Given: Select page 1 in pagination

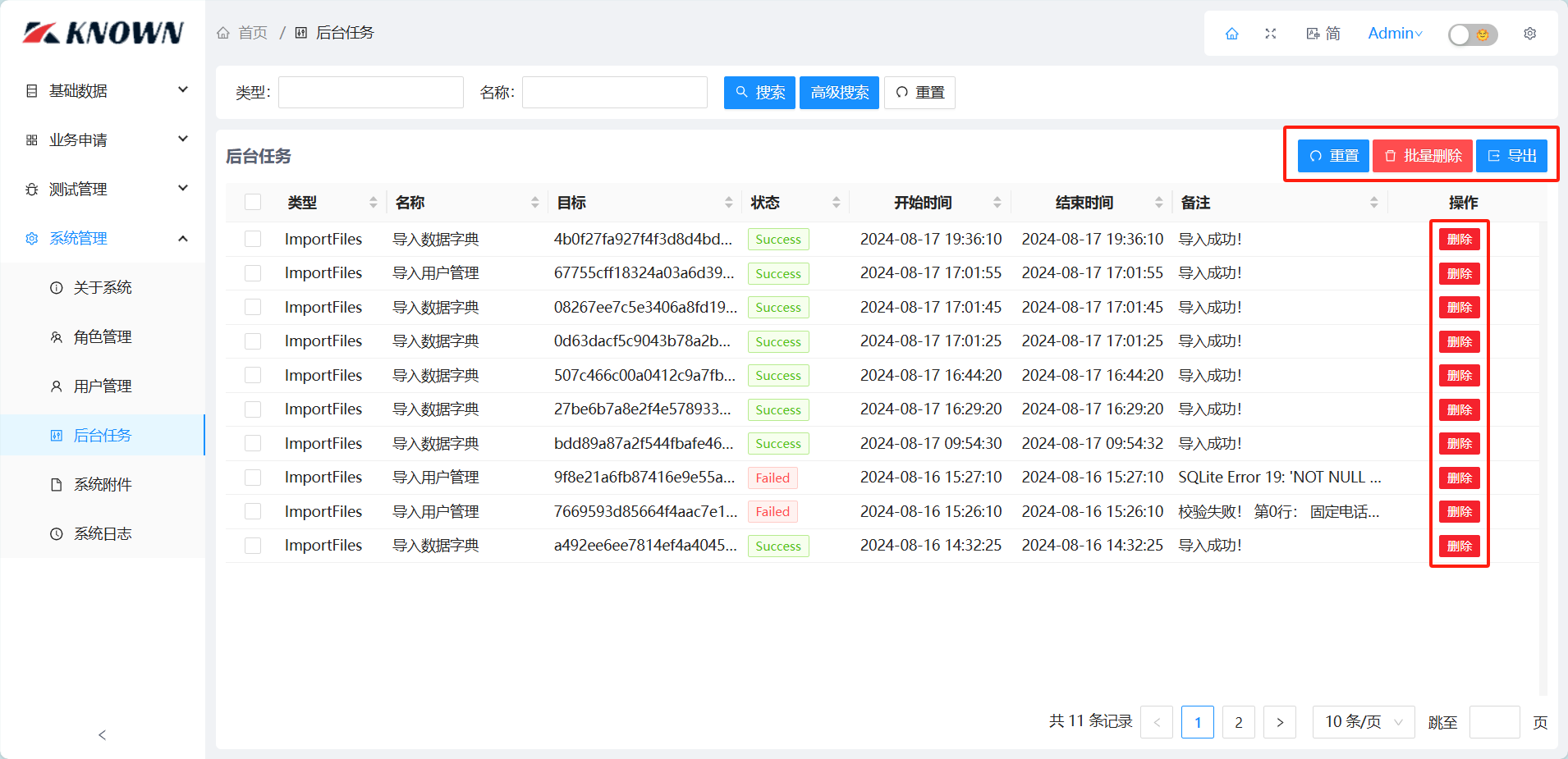Looking at the screenshot, I should click(1198, 722).
